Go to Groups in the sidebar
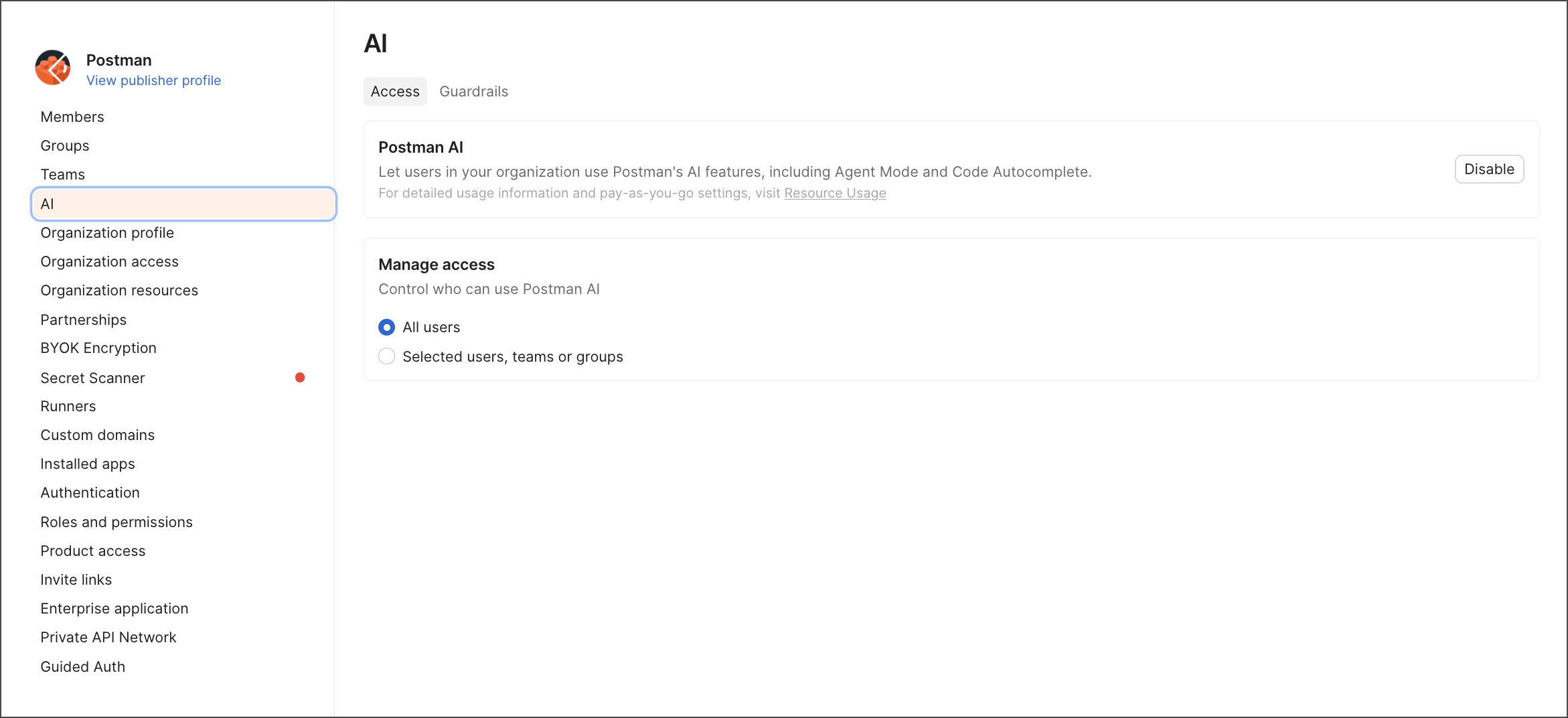 tap(65, 146)
